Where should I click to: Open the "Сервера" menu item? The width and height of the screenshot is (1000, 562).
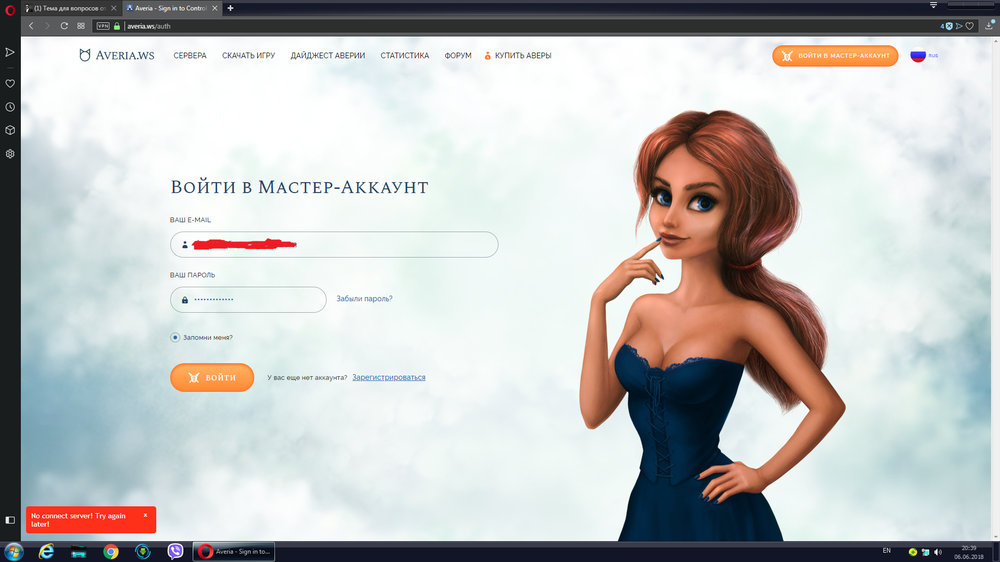pyautogui.click(x=190, y=56)
